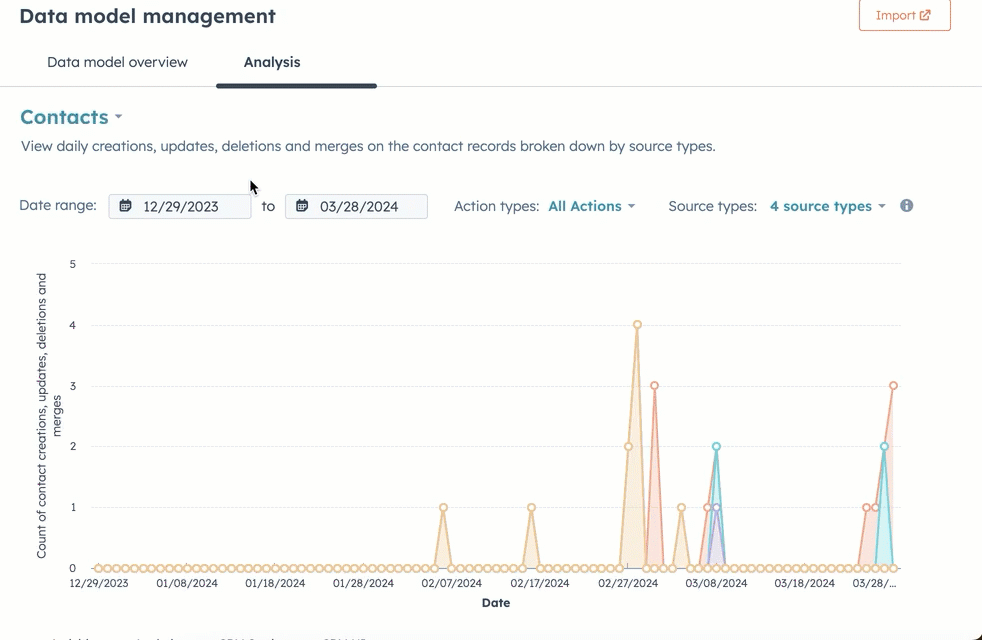Click calendar icon in end date field
982x640 pixels.
pos(302,206)
